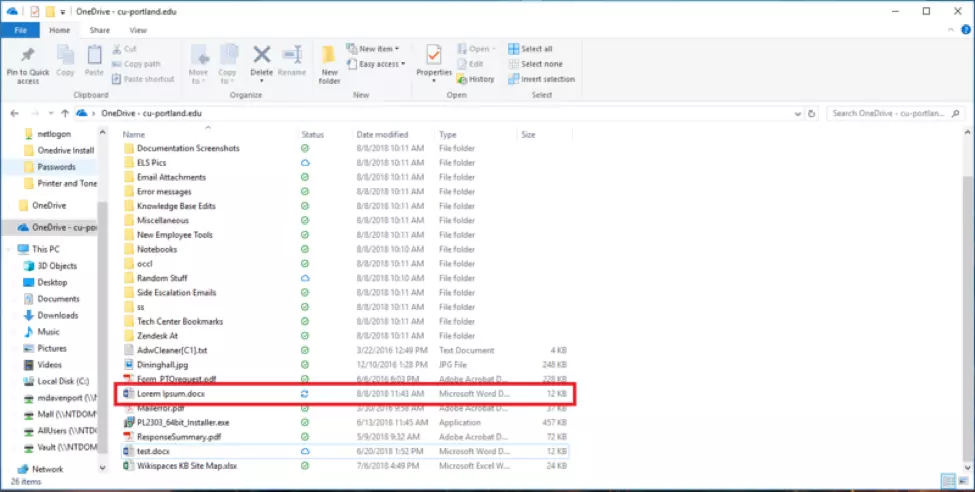Open the Help question mark icon

click(966, 29)
